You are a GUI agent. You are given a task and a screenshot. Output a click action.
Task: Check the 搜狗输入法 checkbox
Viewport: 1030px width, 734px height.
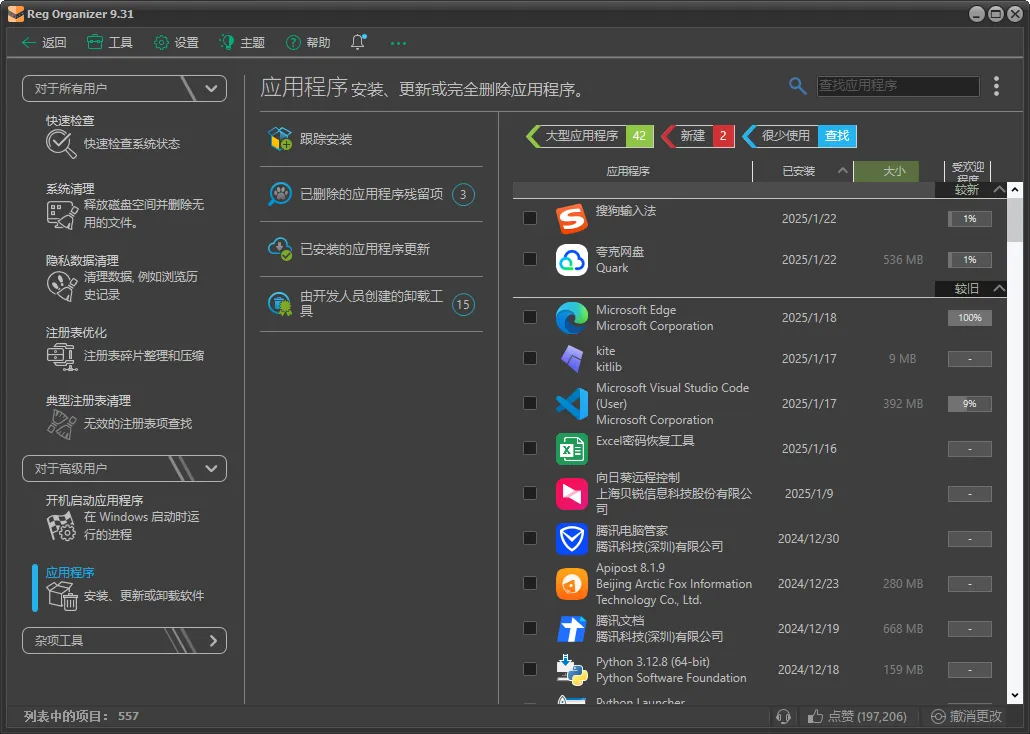(x=529, y=218)
